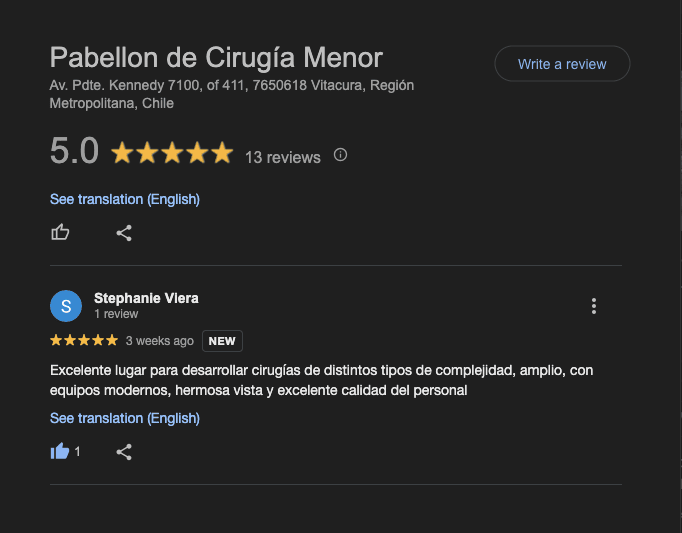Screen dimensions: 682x533
Task: See English translation of Stephanie's review
Action: coord(124,418)
